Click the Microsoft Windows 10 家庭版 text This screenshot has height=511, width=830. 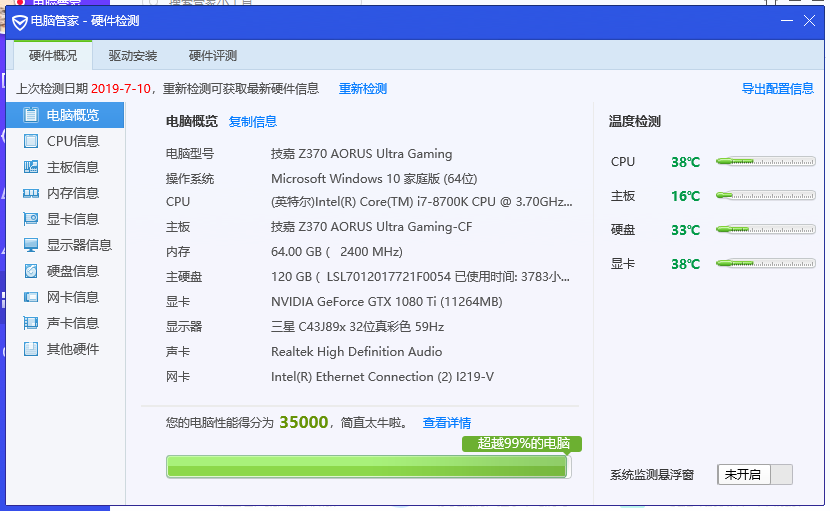pos(374,179)
